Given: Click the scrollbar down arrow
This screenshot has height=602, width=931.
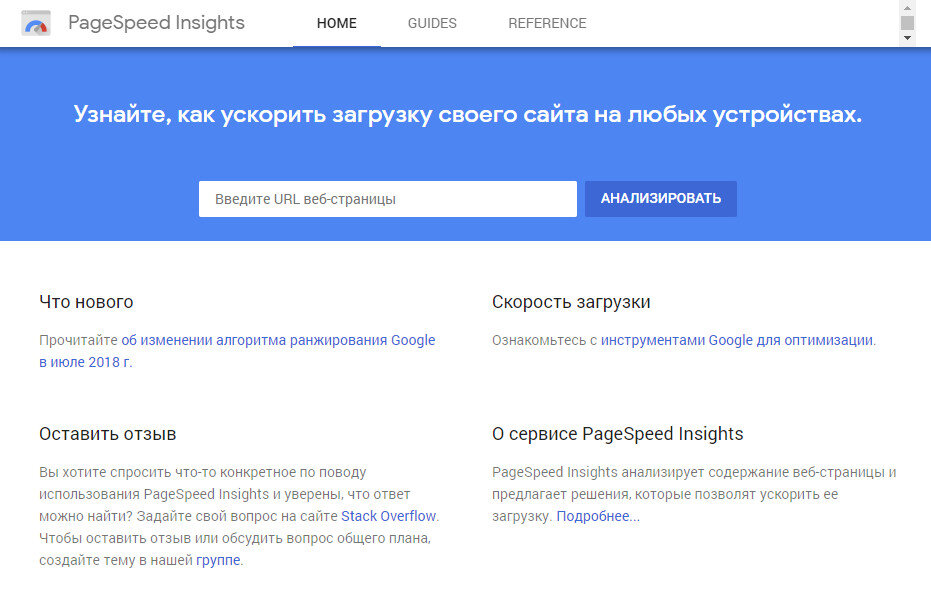Looking at the screenshot, I should 907,38.
